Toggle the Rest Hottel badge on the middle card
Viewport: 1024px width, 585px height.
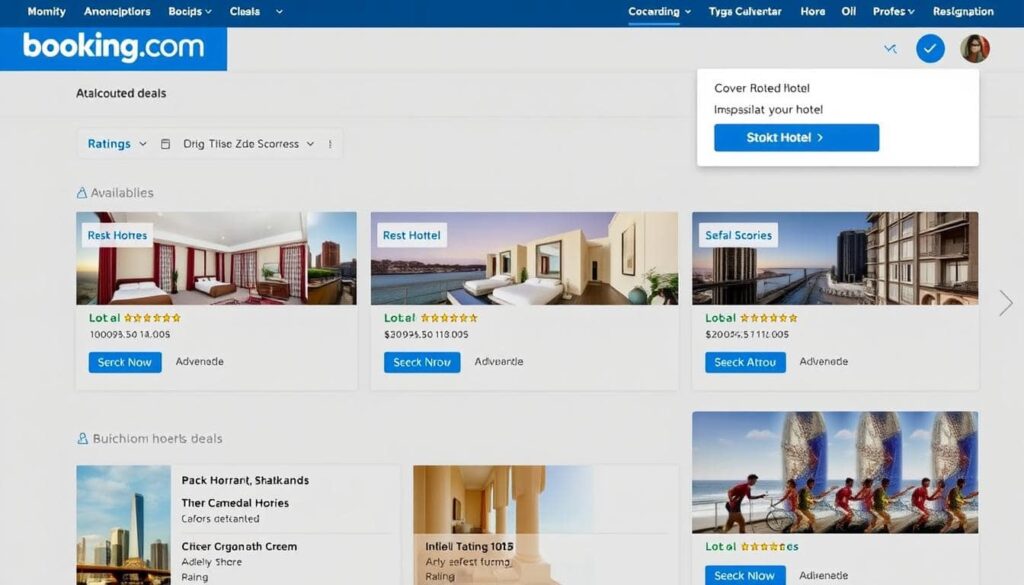tap(412, 234)
